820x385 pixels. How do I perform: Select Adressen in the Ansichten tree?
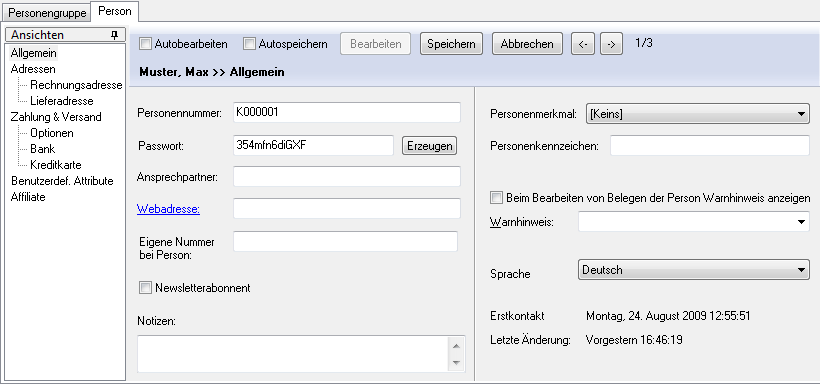33,69
